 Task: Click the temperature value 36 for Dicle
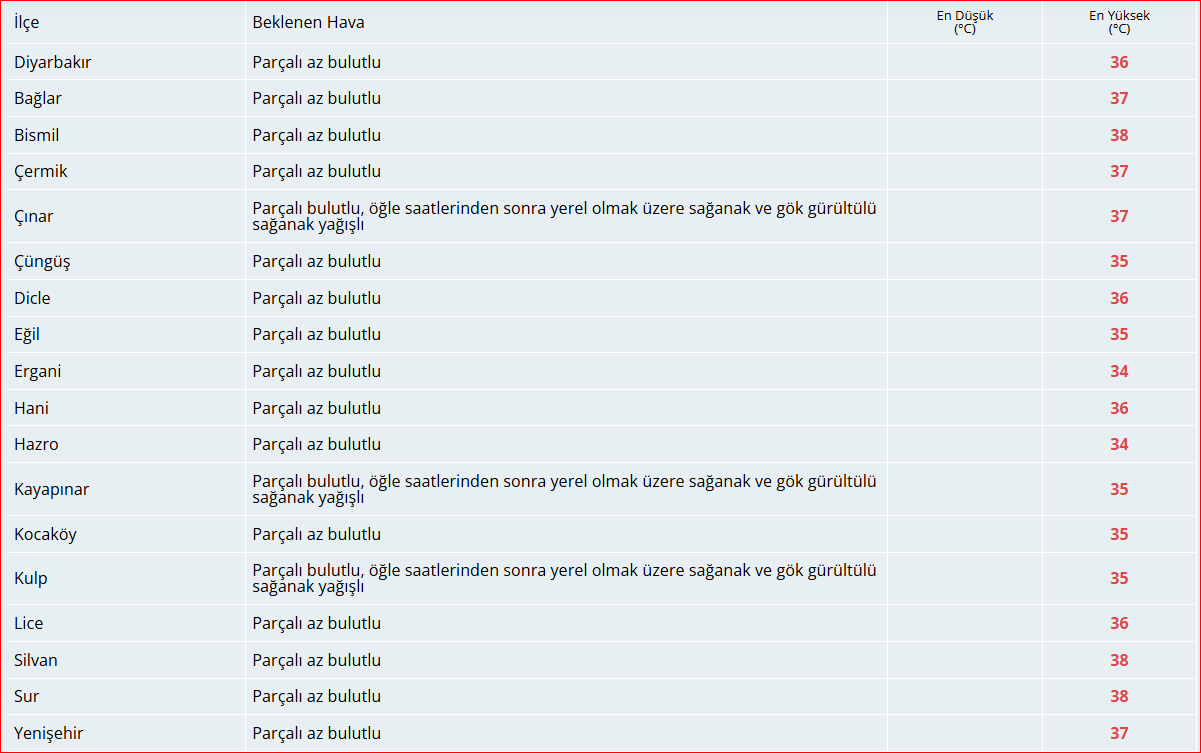click(x=1119, y=298)
